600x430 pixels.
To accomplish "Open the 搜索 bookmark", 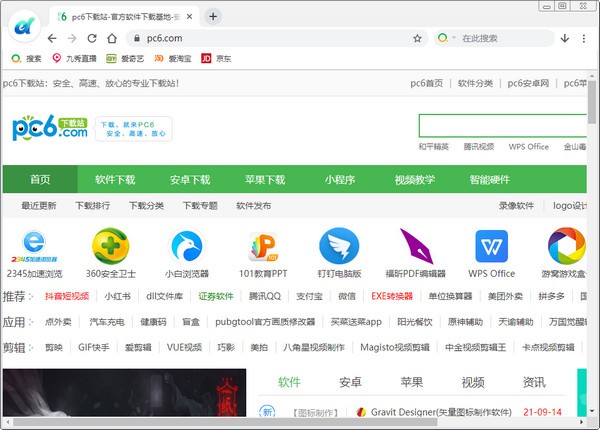I will pos(26,59).
